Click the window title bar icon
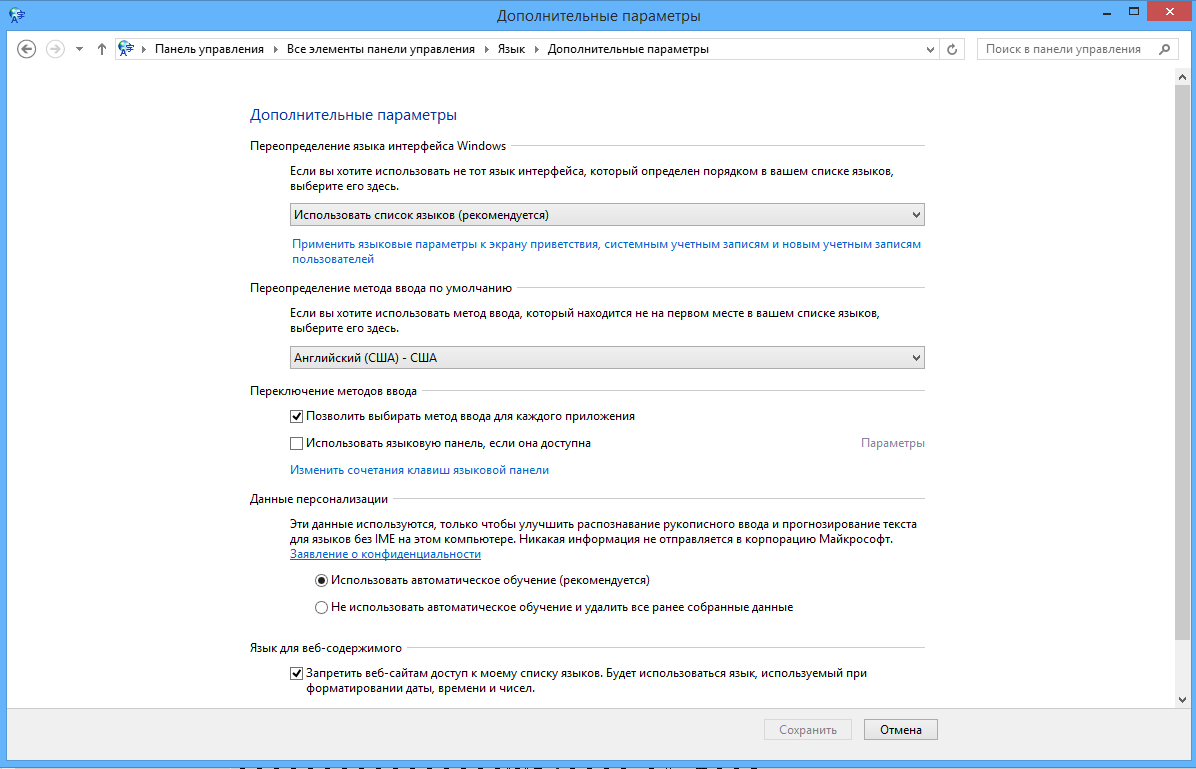 pos(17,14)
